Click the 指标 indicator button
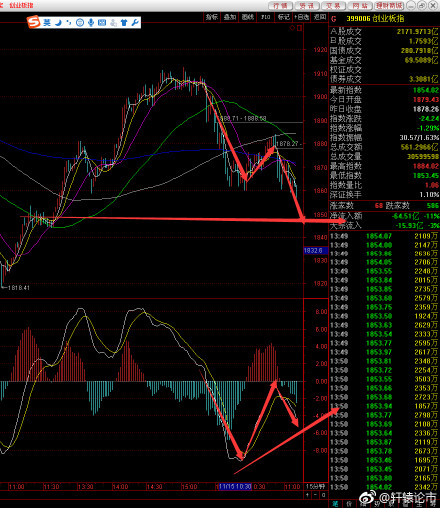440x508 pixels. point(212,17)
